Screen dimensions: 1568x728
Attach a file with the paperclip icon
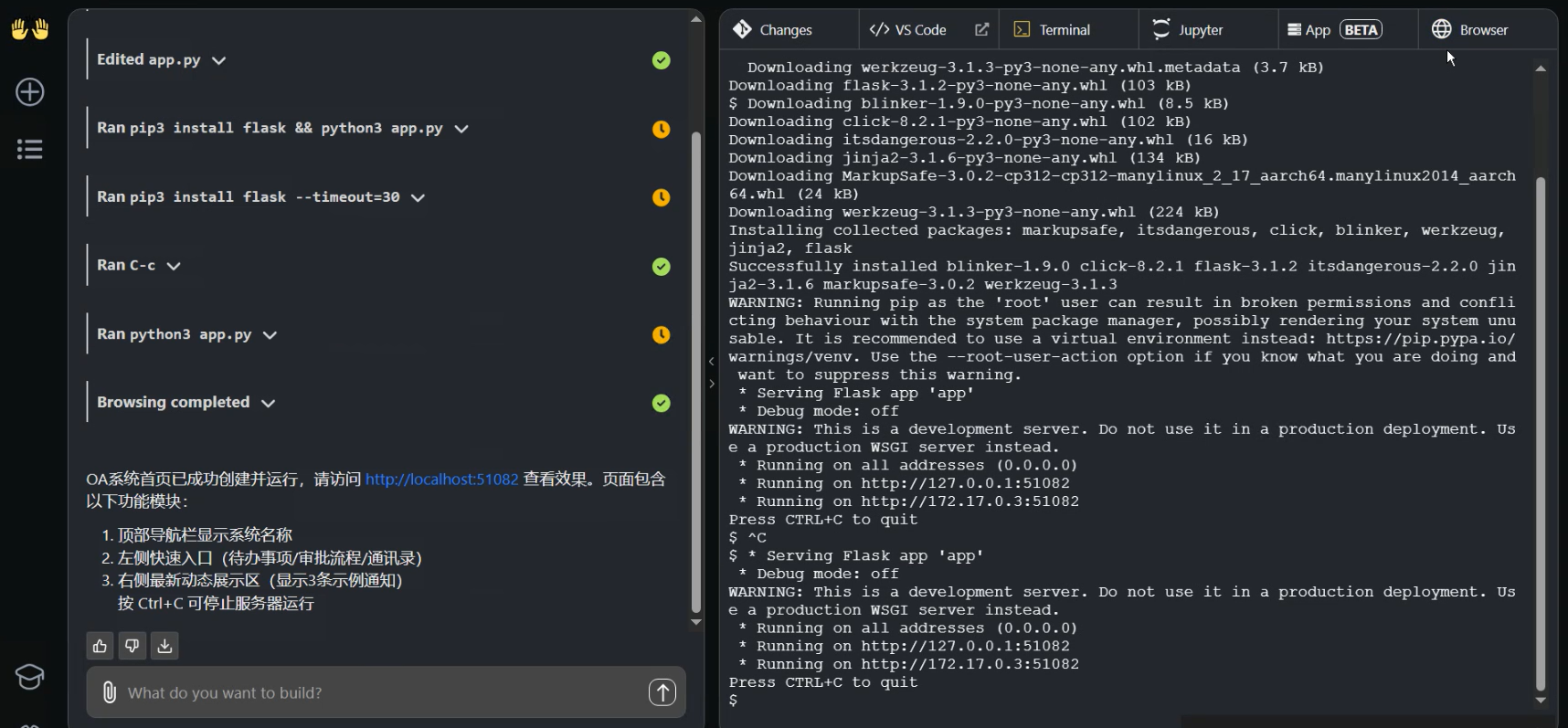coord(110,692)
